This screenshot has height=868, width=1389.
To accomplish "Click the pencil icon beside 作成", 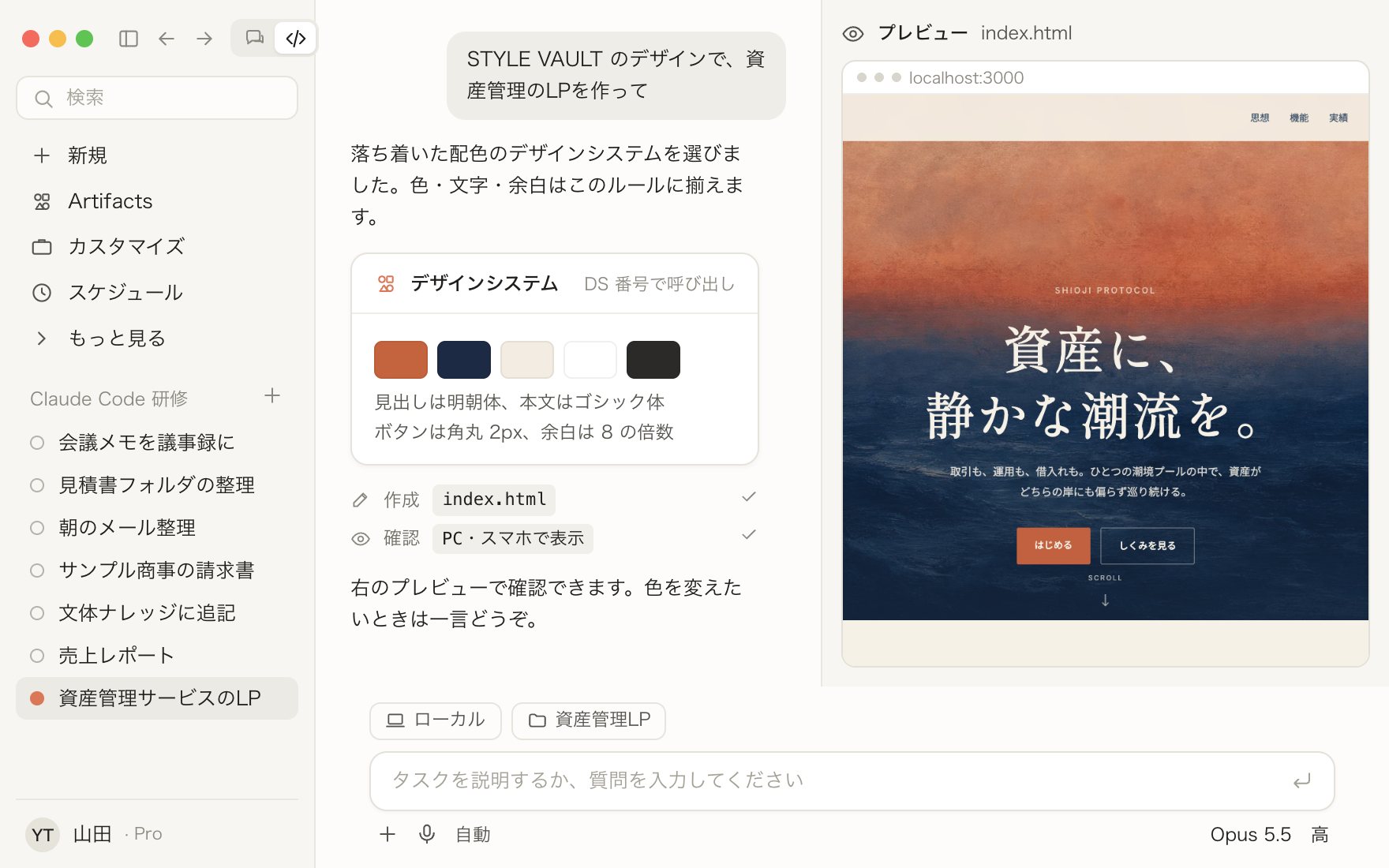I will [360, 500].
